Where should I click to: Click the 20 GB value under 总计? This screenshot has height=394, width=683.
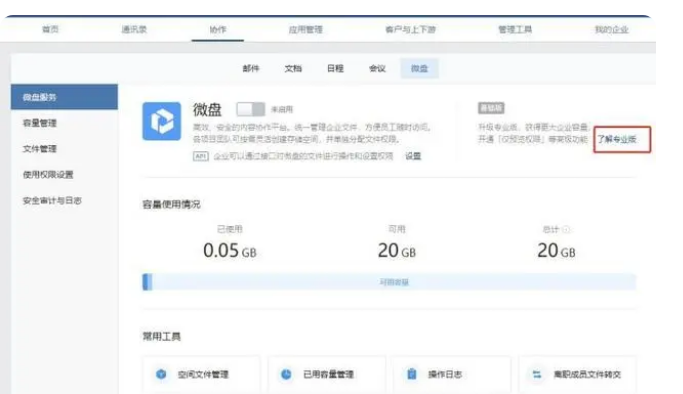click(556, 250)
